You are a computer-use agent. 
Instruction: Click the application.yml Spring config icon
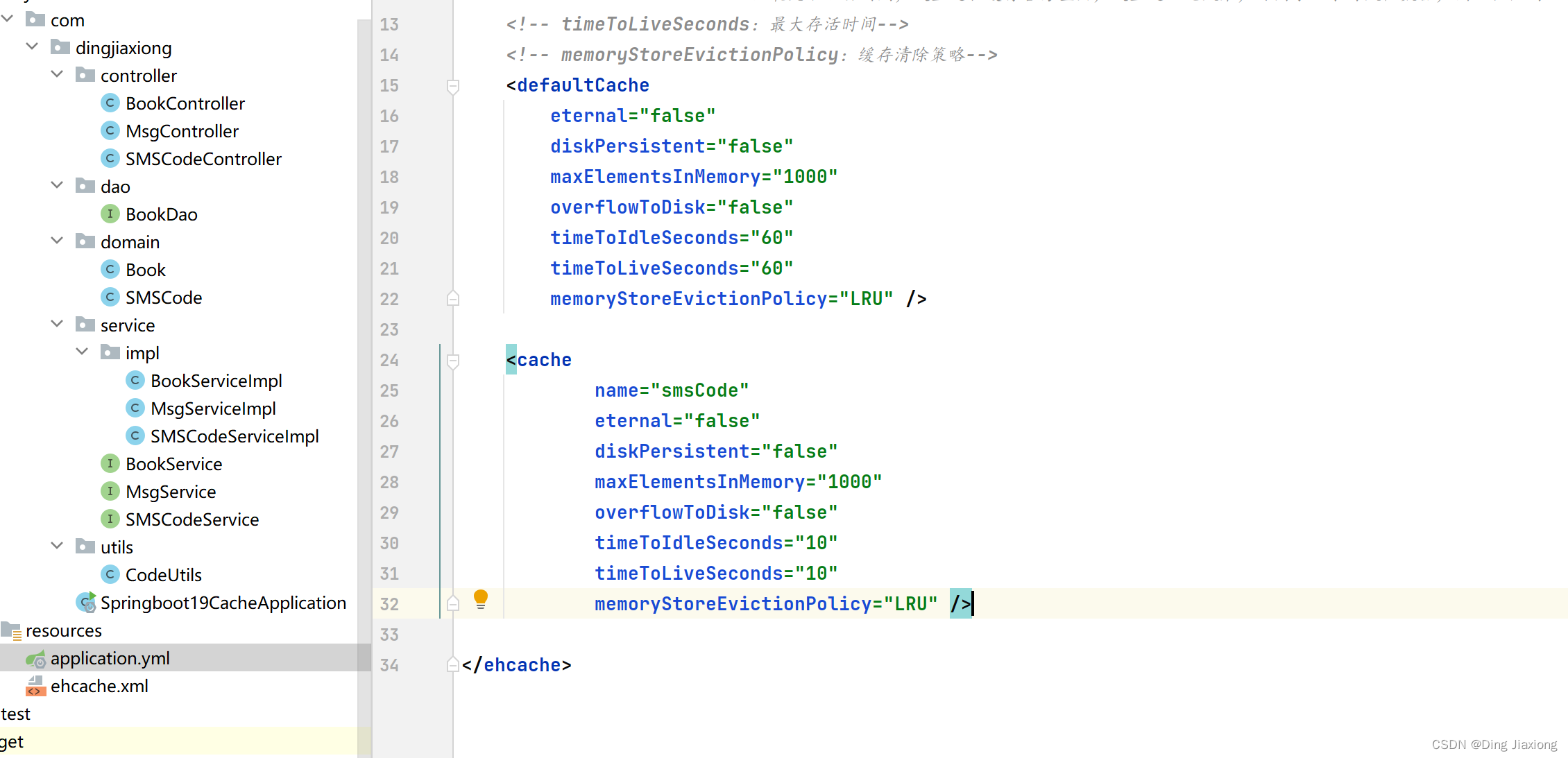[35, 659]
